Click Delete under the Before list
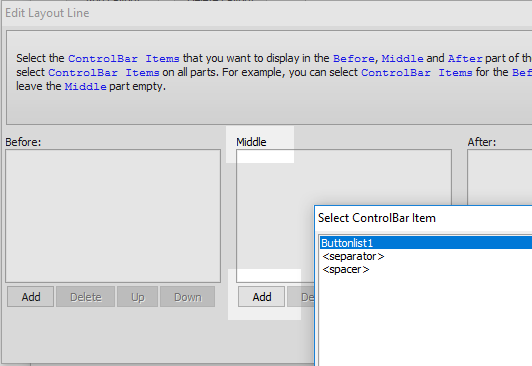This screenshot has width=532, height=366. click(86, 297)
